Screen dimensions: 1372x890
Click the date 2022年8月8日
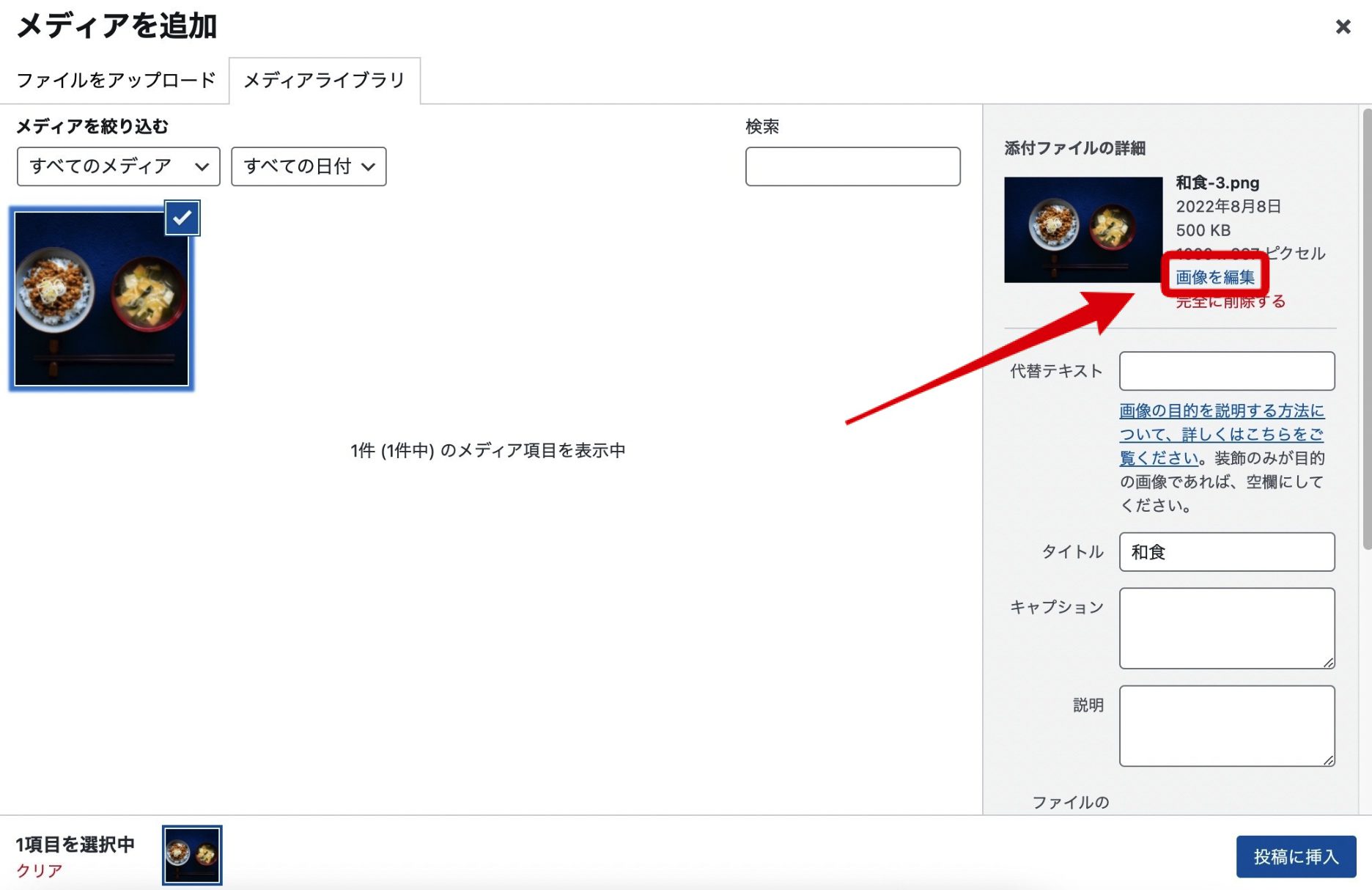click(1228, 206)
